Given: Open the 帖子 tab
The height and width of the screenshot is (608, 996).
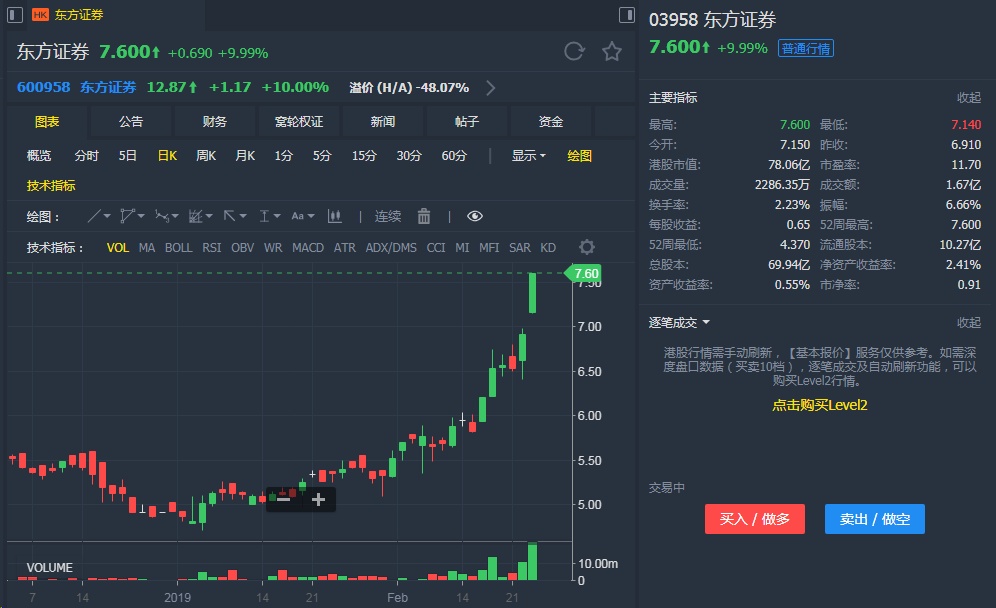Looking at the screenshot, I should pos(467,121).
